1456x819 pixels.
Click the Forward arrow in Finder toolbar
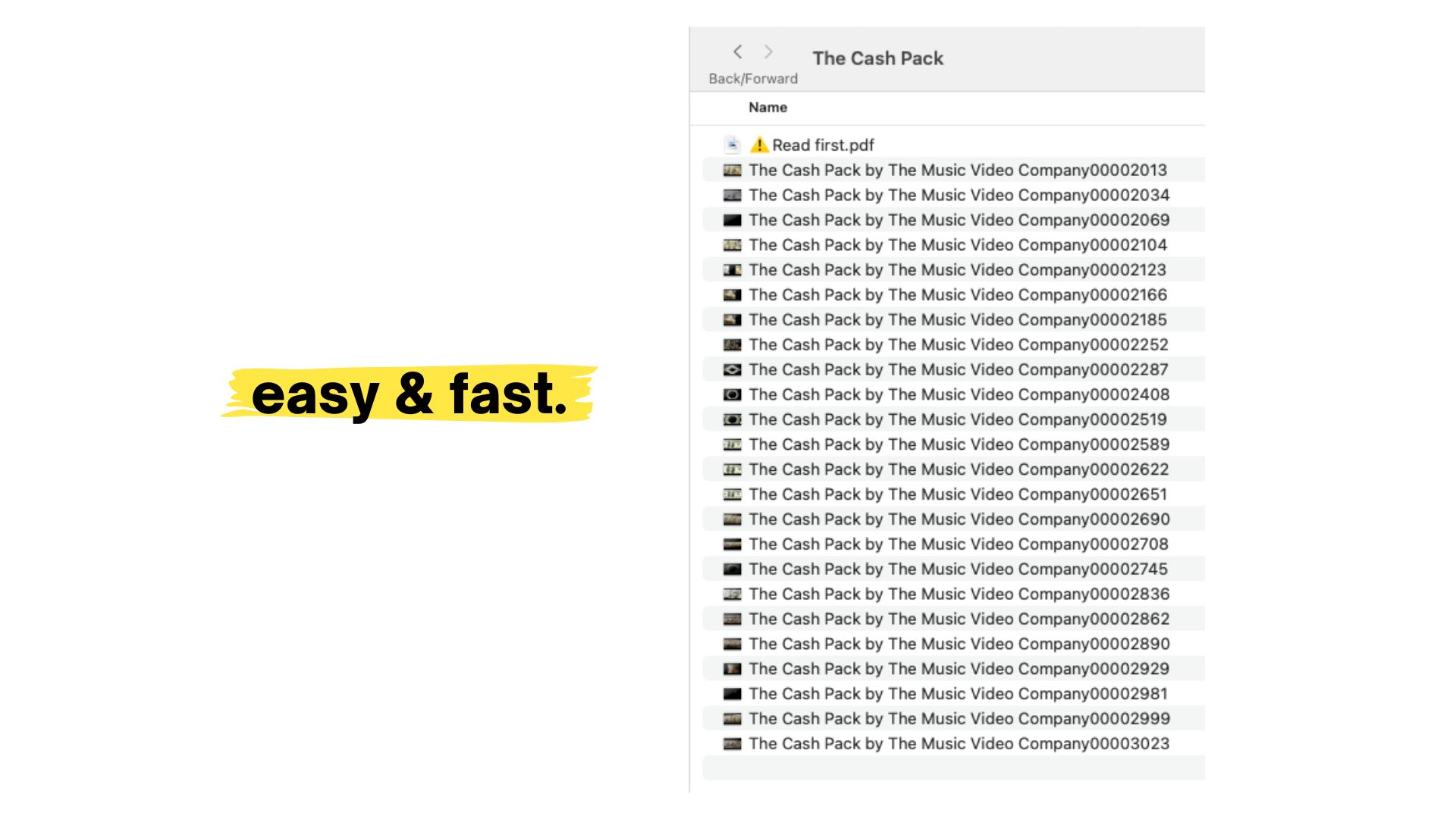coord(768,52)
